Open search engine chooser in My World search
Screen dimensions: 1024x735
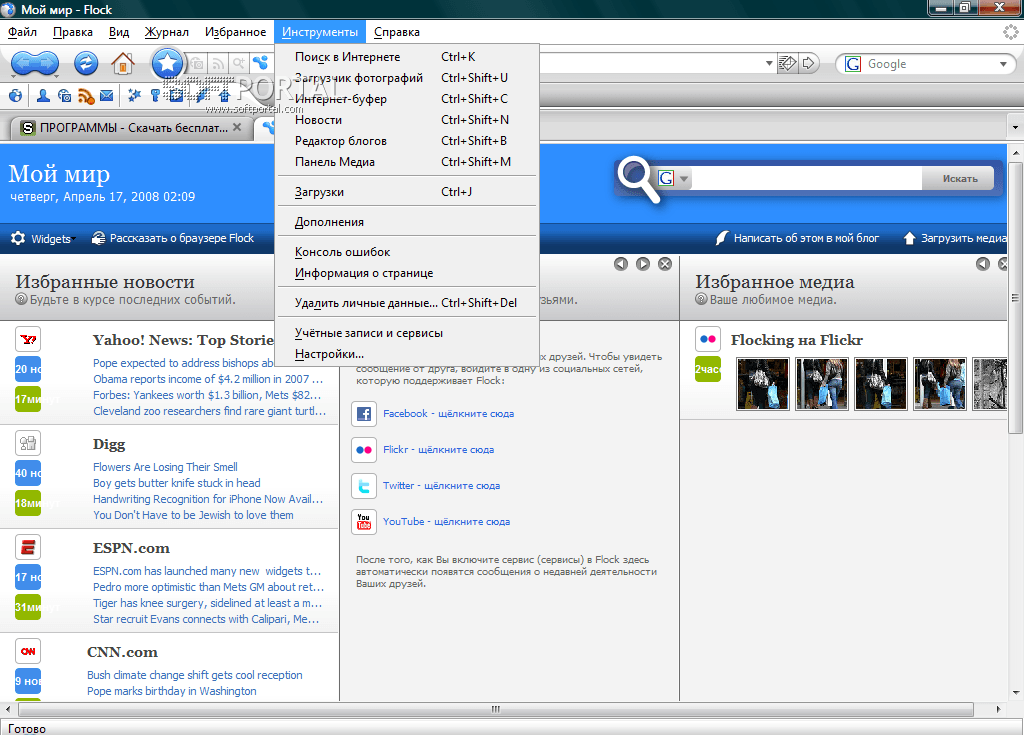[x=674, y=178]
